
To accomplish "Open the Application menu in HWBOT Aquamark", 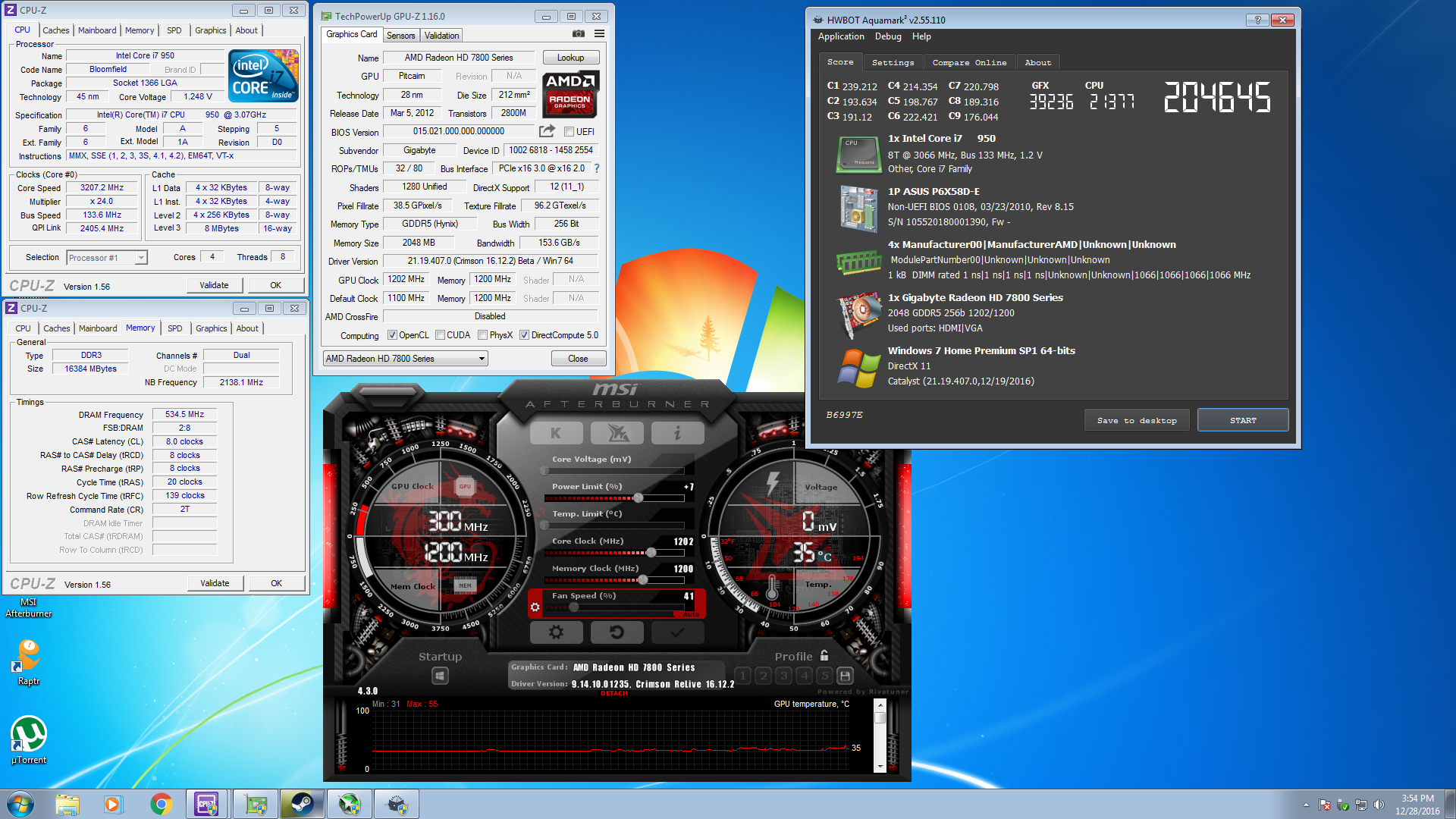I will click(x=841, y=36).
